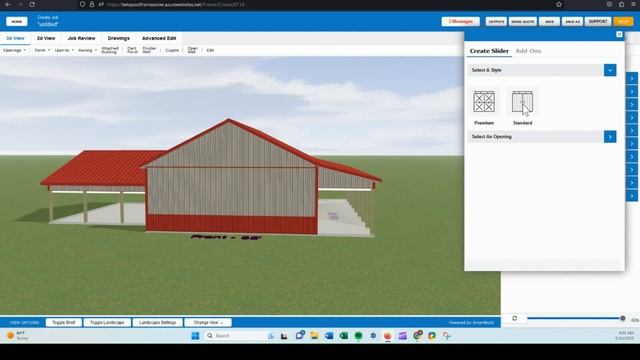The height and width of the screenshot is (360, 640).
Task: Expand the Openings dropdown
Action: point(14,50)
